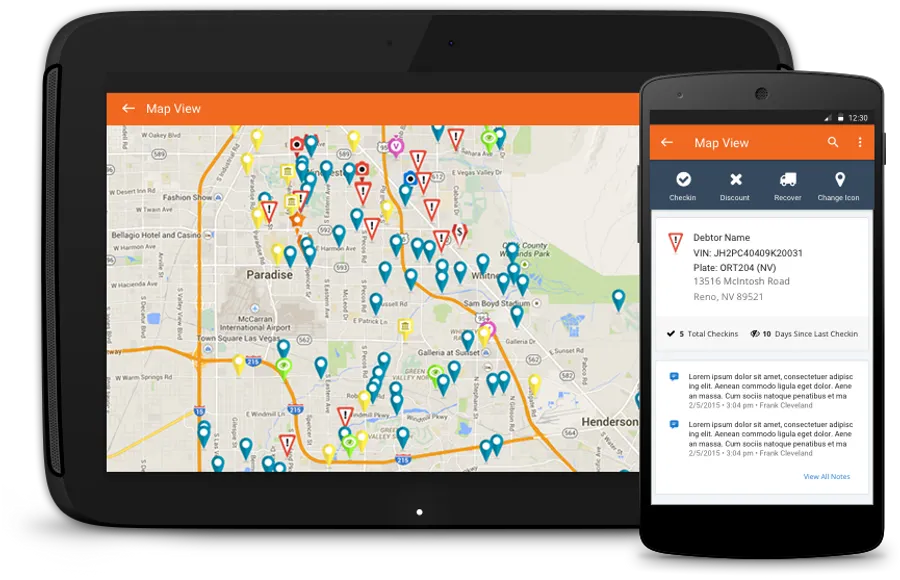Tap the Discount X icon
This screenshot has width=900, height=580.
pos(735,180)
